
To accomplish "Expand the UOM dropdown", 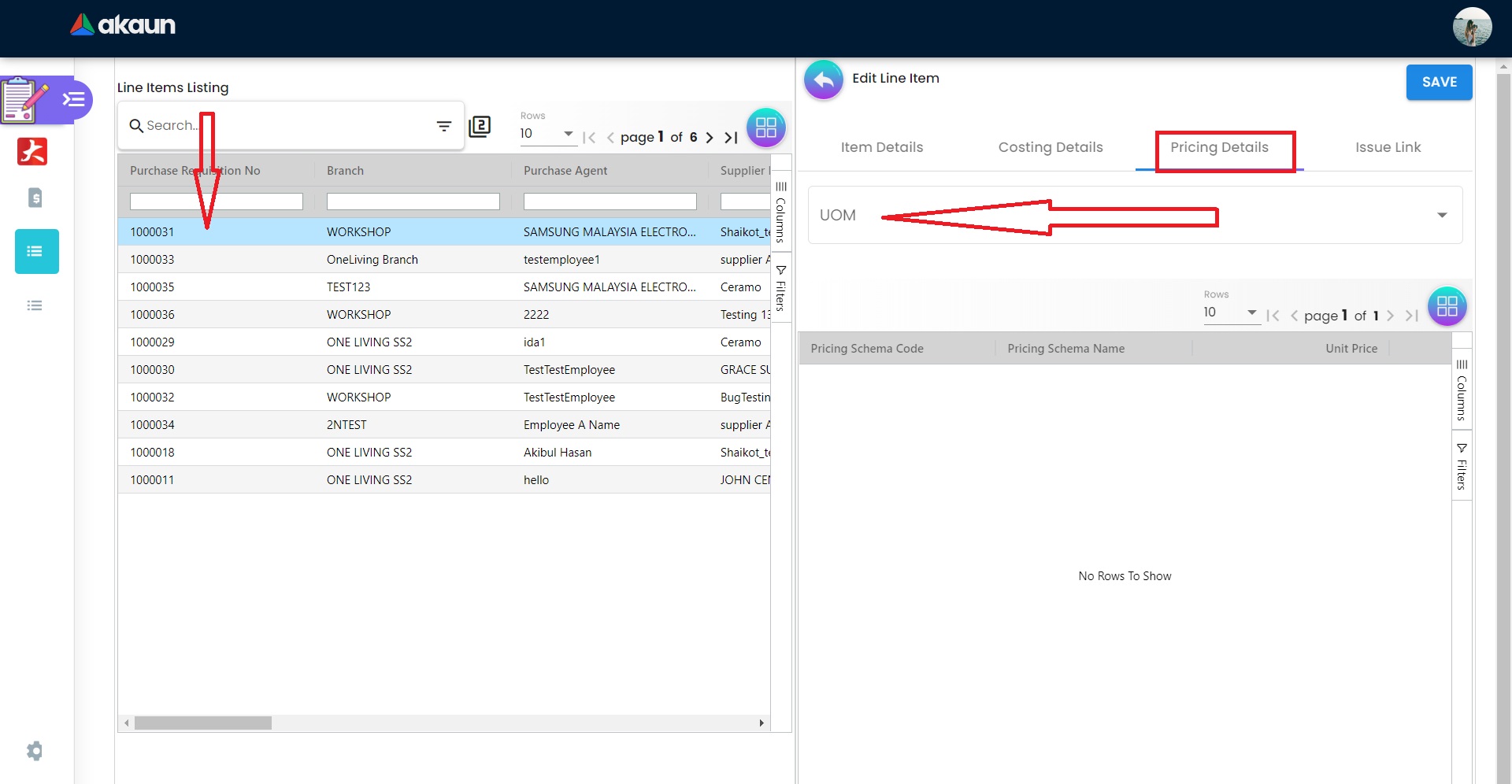I will tap(1441, 216).
